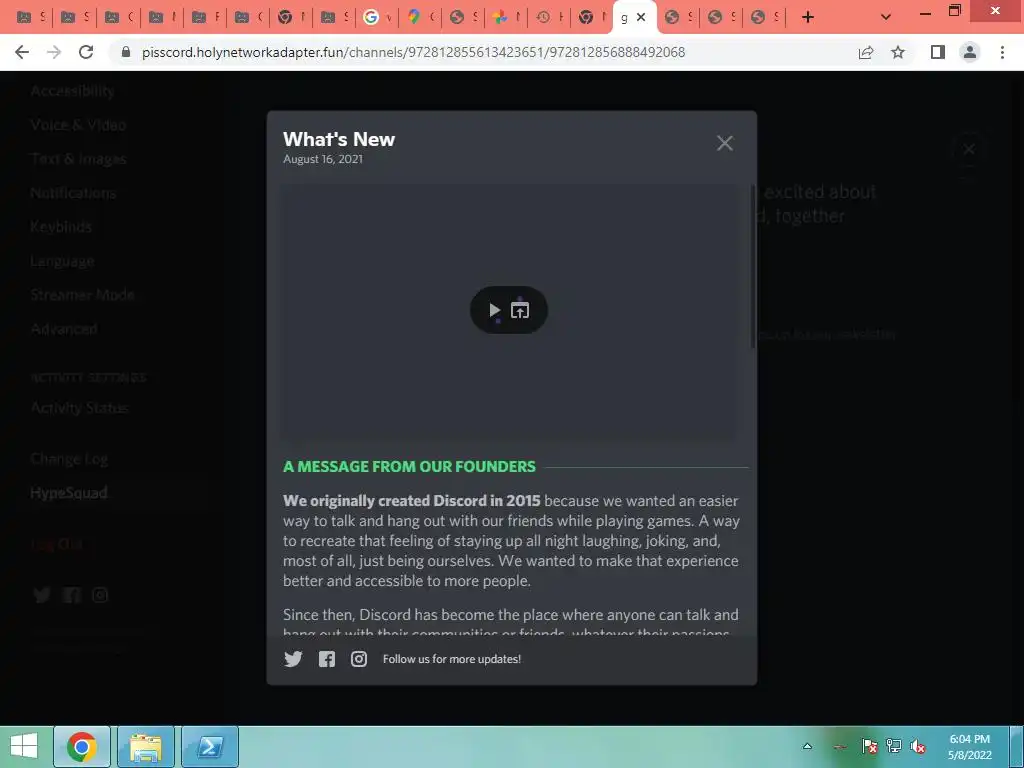This screenshot has height=768, width=1024.
Task: Open Change Log in the settings sidebar
Action: (69, 459)
